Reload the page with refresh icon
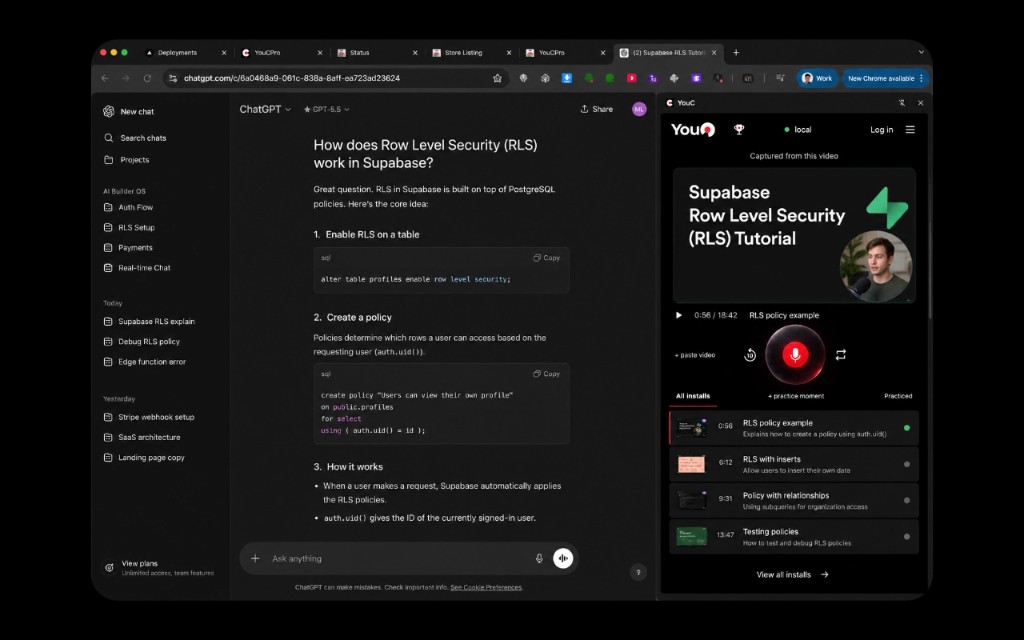Screen dimensions: 1024x640 click(148, 78)
